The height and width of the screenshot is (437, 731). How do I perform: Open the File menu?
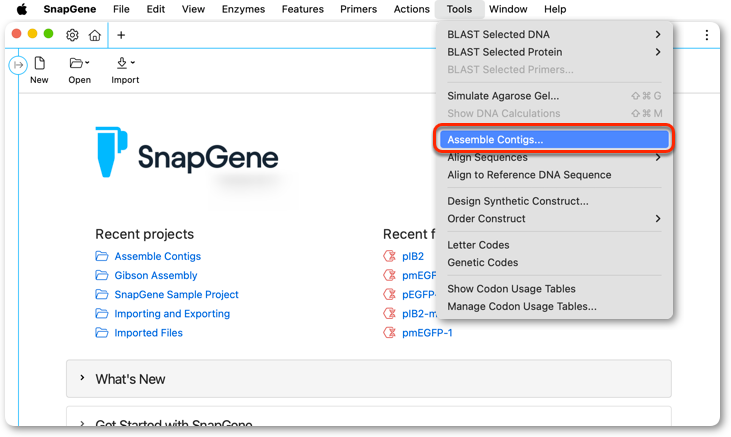tap(121, 9)
